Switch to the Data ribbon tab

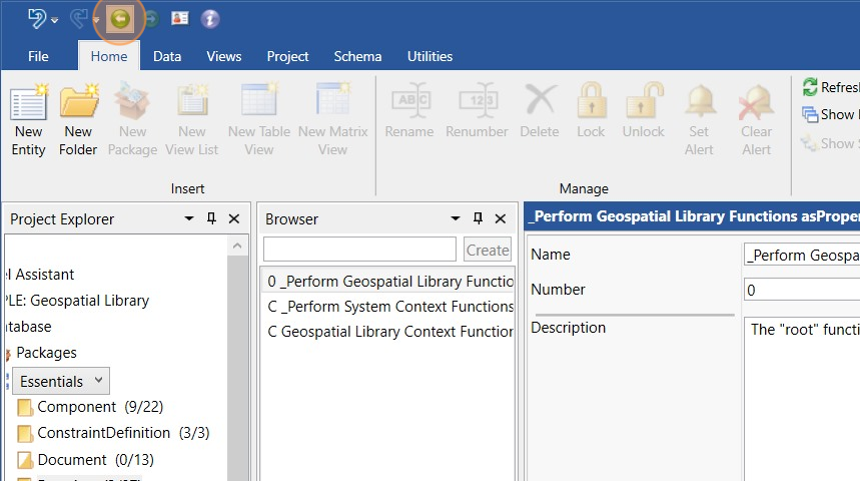(x=167, y=56)
